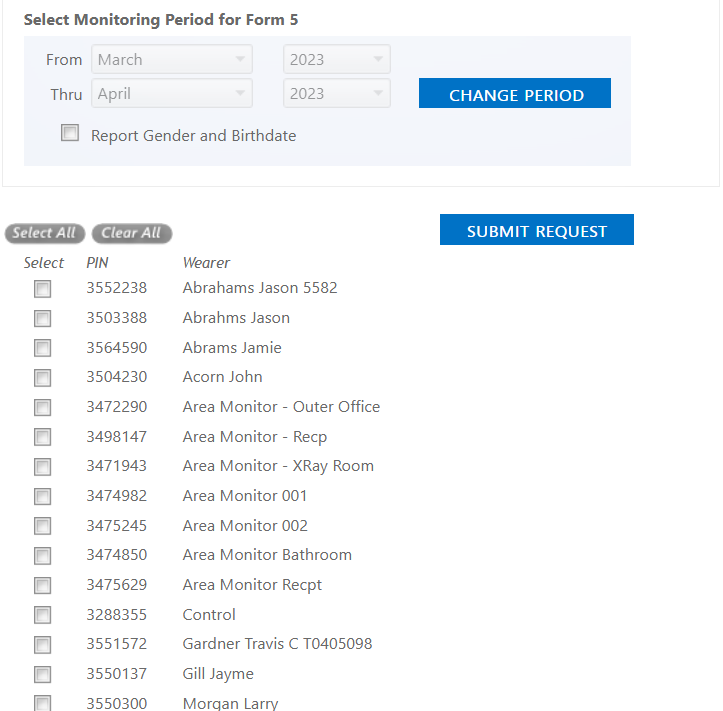The image size is (723, 711).
Task: Click the Select All button
Action: click(x=45, y=233)
